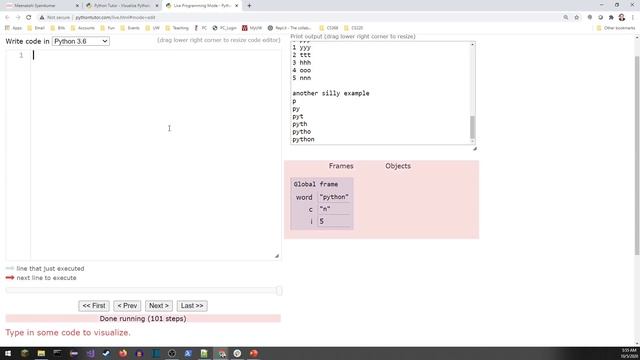The height and width of the screenshot is (360, 640).
Task: Click the page's main vertical scrollbar
Action: (637, 155)
